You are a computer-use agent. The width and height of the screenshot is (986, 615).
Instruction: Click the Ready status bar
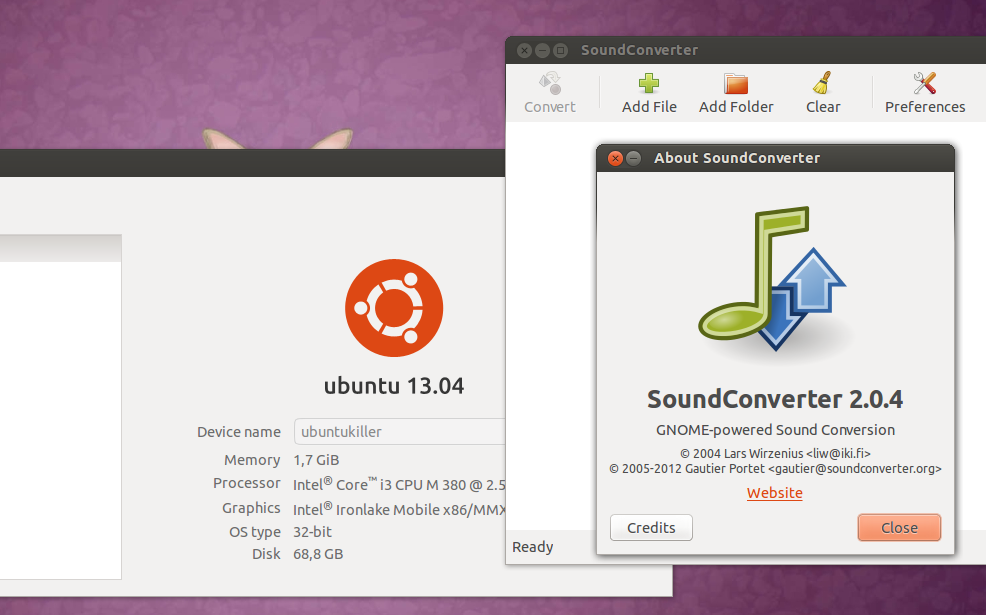click(x=532, y=546)
